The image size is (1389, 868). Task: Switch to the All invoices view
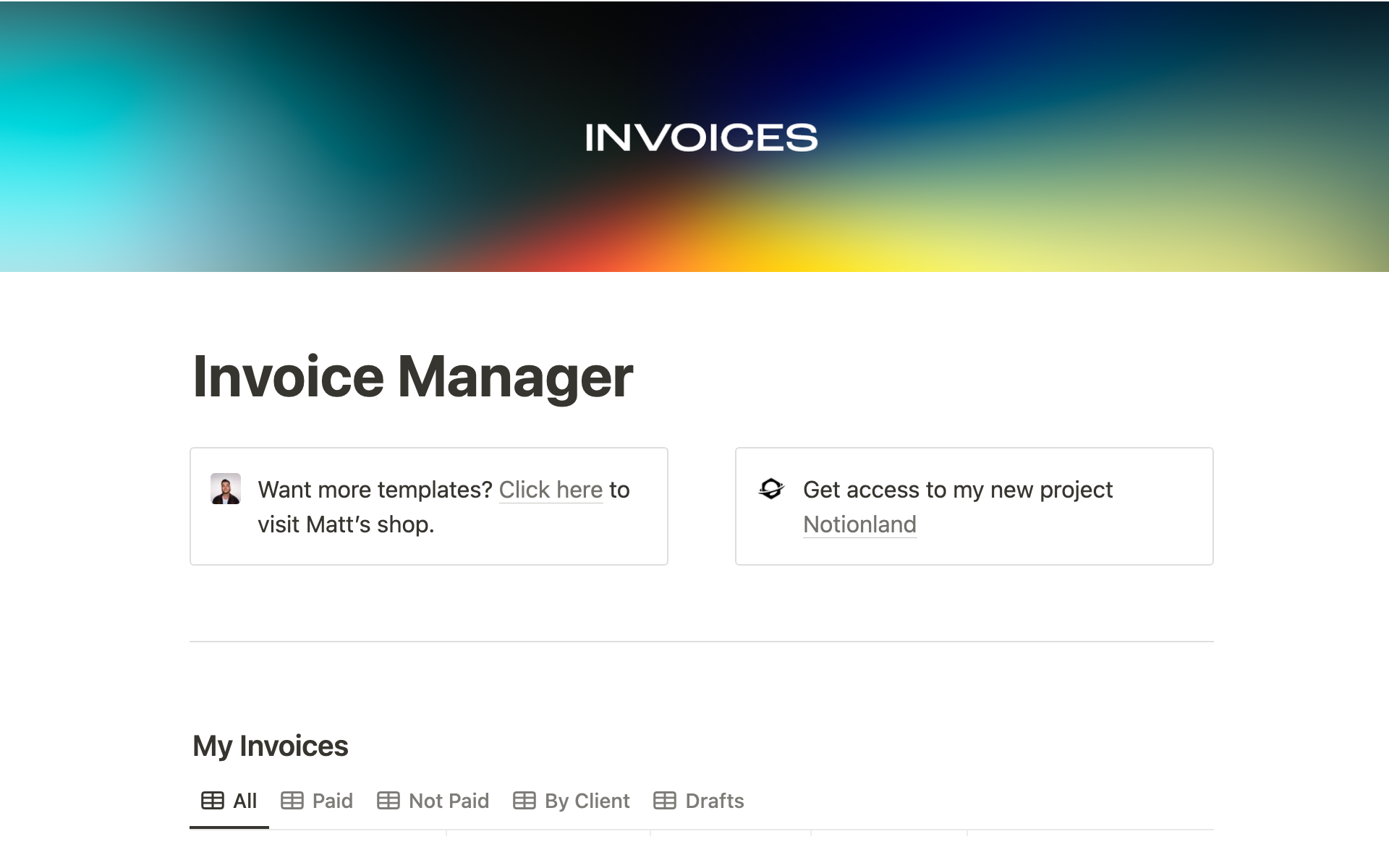tap(245, 801)
